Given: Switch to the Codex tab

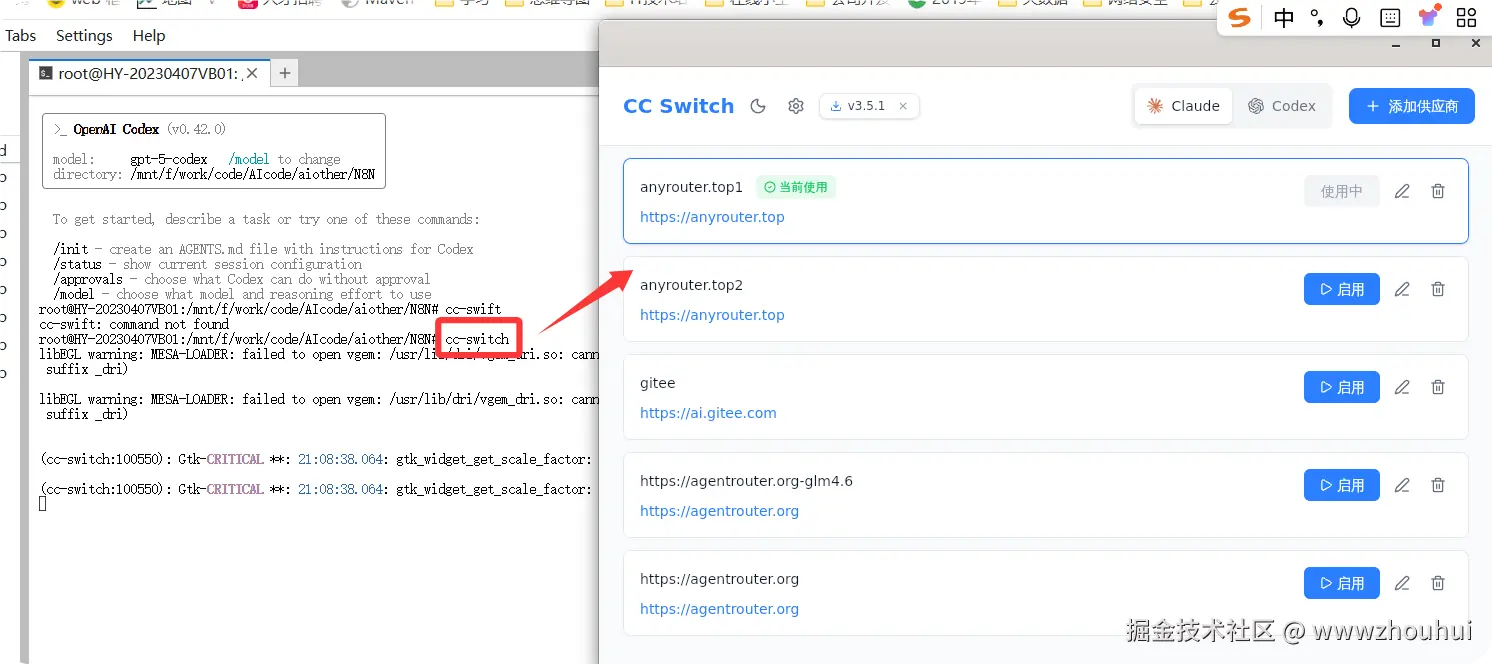Looking at the screenshot, I should [x=1281, y=106].
